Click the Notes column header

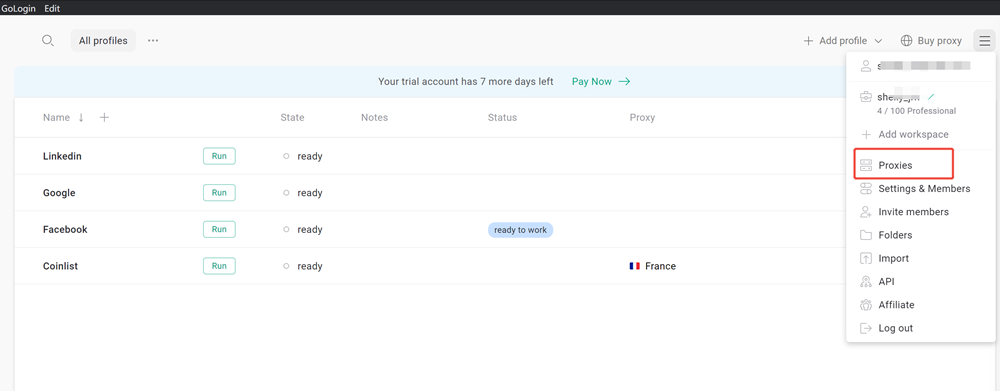coord(374,117)
